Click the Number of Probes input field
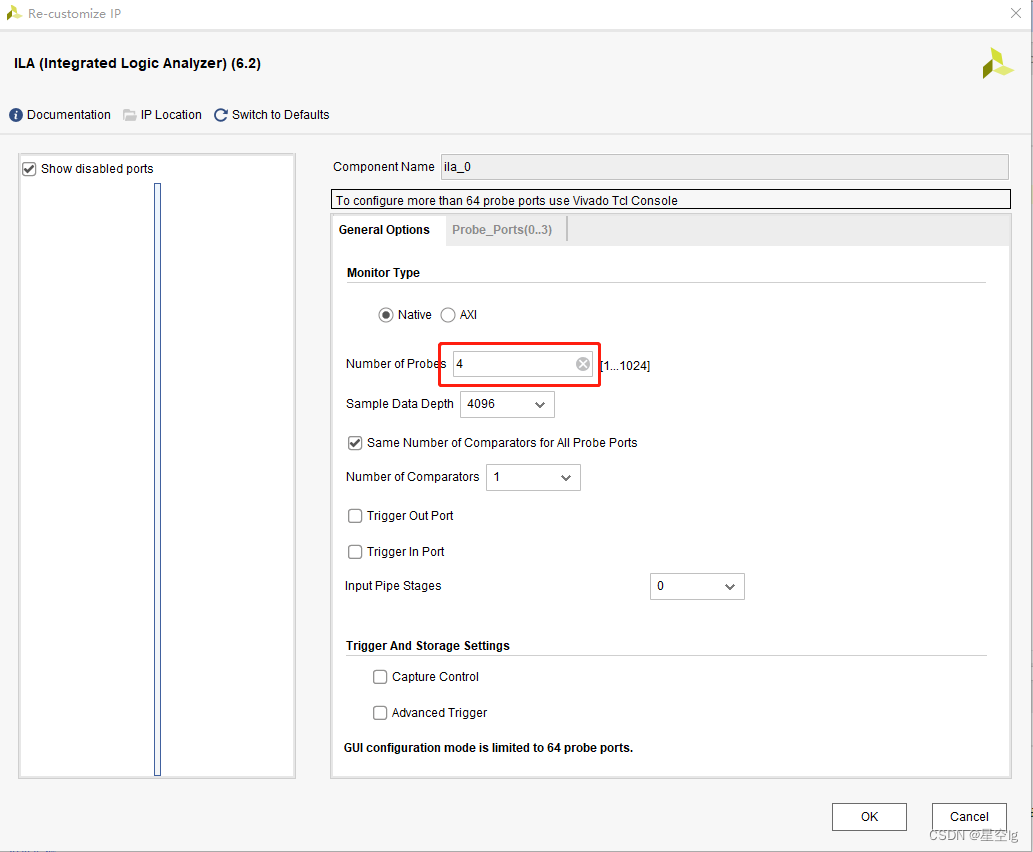 point(522,364)
